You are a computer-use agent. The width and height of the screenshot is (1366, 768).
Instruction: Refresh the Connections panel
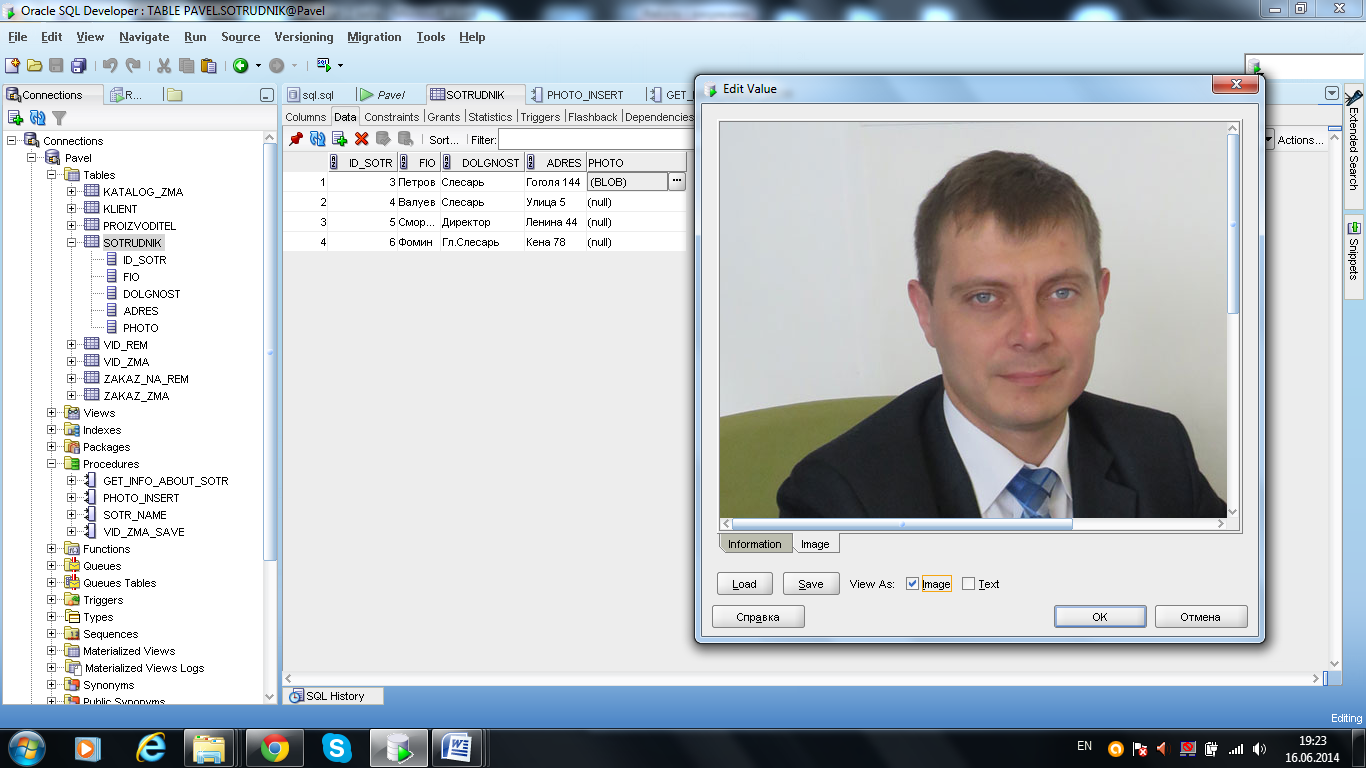(37, 117)
